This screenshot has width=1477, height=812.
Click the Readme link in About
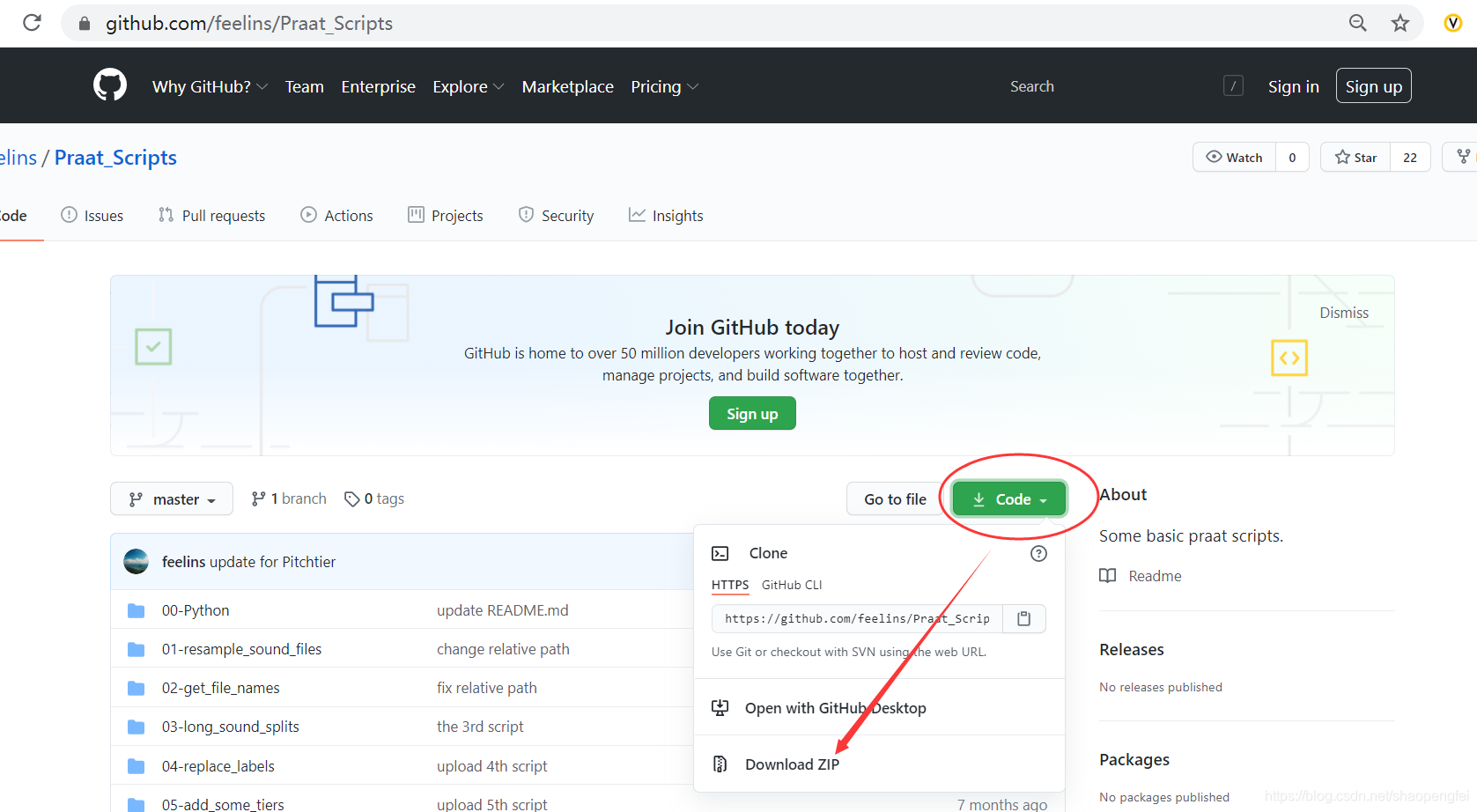[1155, 576]
